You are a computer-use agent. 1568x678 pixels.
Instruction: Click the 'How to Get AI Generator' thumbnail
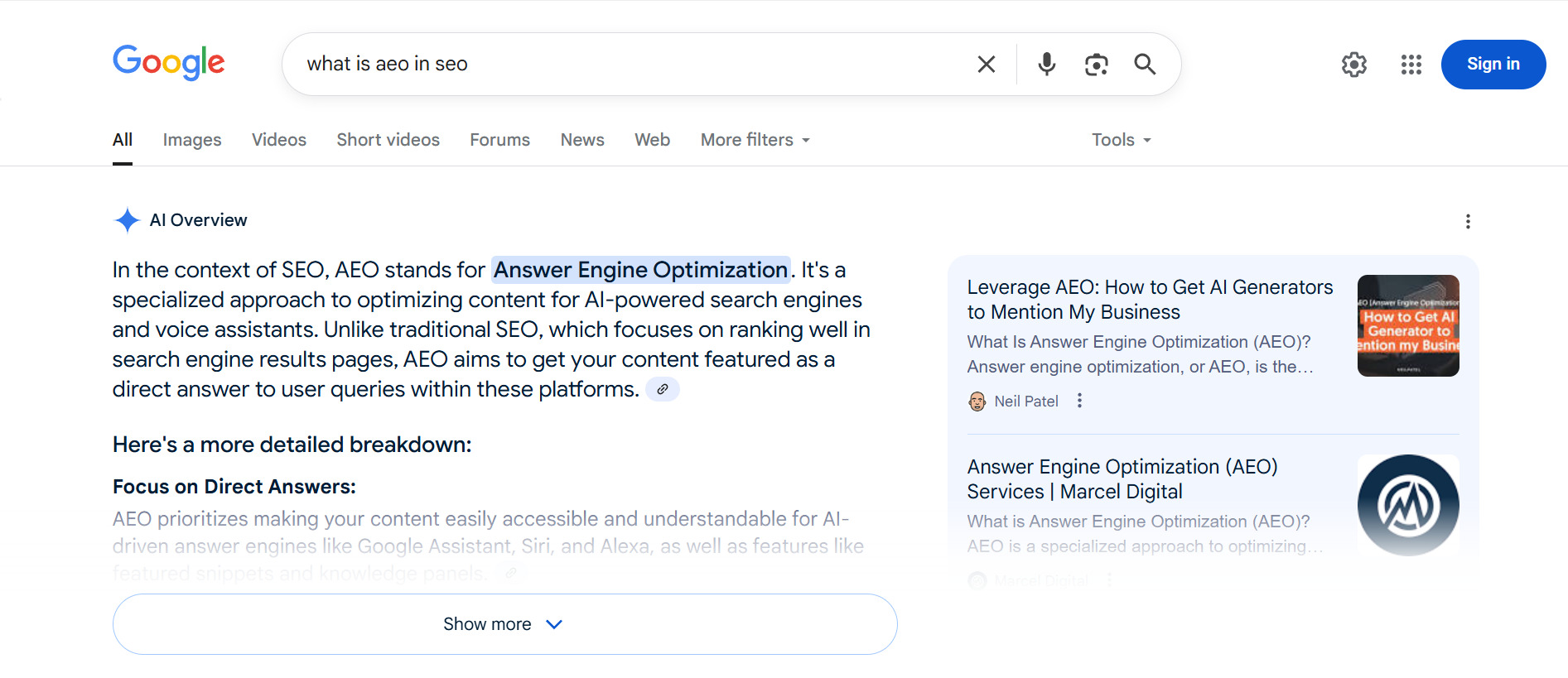(1408, 325)
